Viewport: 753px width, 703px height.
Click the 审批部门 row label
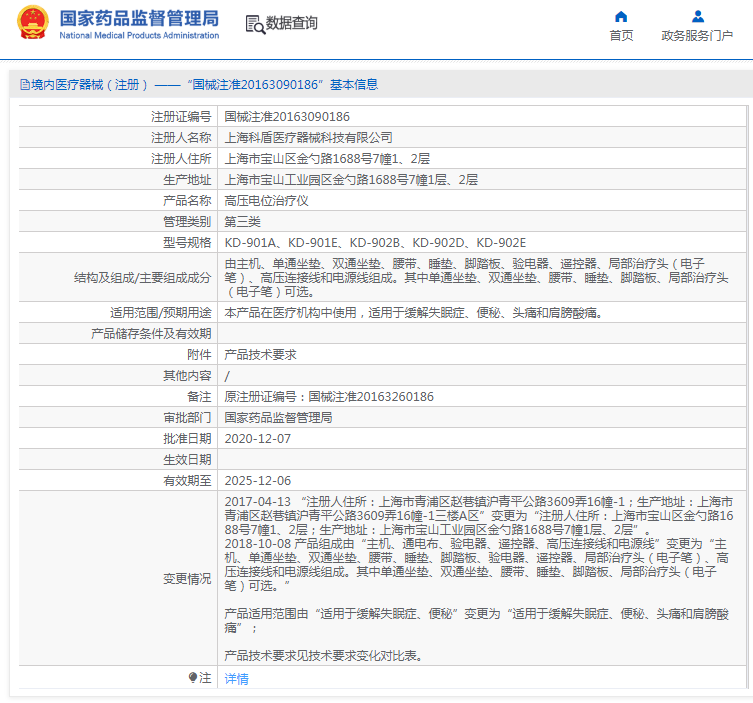point(187,418)
